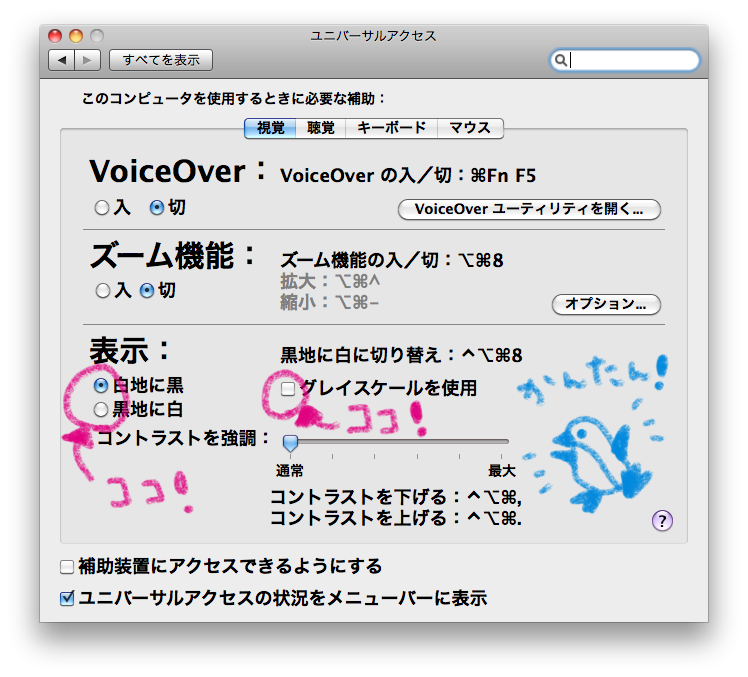748x677 pixels.
Task: Open zoom オプション button
Action: 606,304
